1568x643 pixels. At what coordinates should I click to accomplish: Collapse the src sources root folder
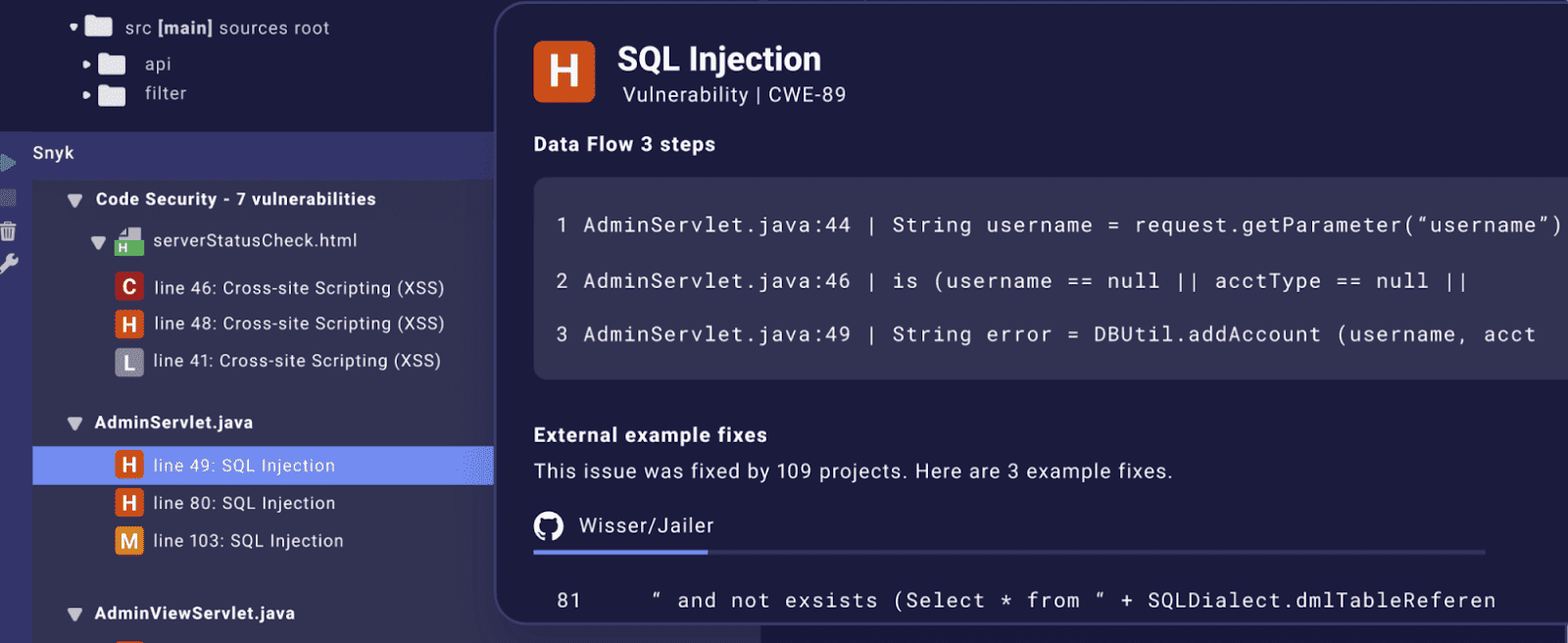(73, 26)
